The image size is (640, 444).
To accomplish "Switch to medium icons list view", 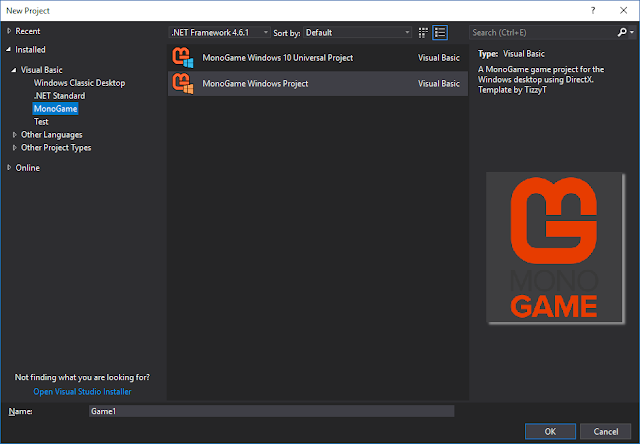I will (440, 33).
